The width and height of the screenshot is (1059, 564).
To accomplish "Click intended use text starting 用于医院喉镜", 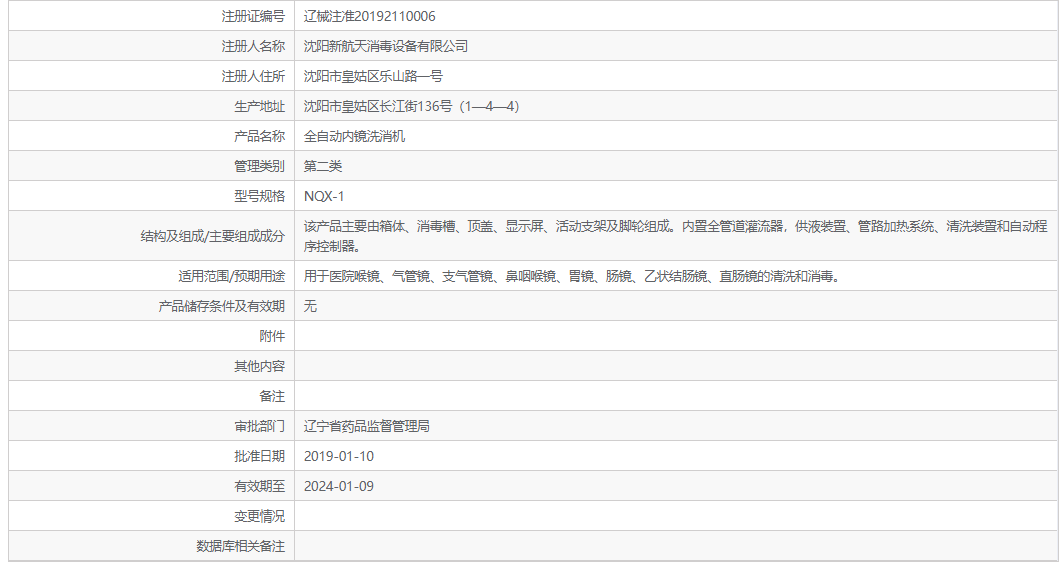I will (571, 276).
